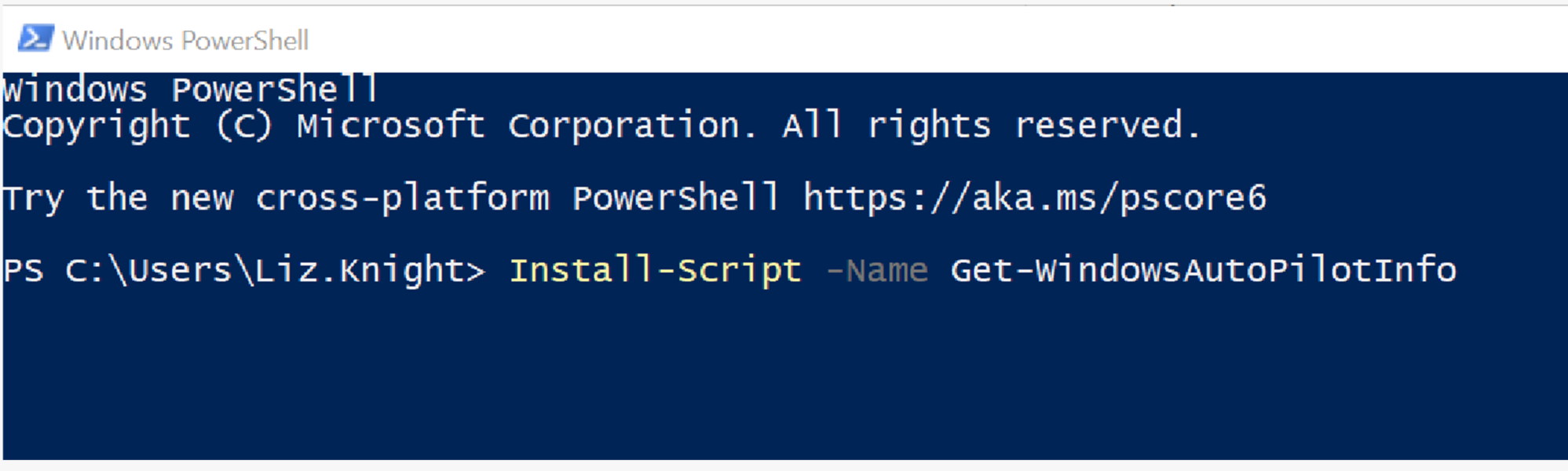Click the word Microsoft in the console
This screenshot has height=471, width=1568.
[391, 126]
